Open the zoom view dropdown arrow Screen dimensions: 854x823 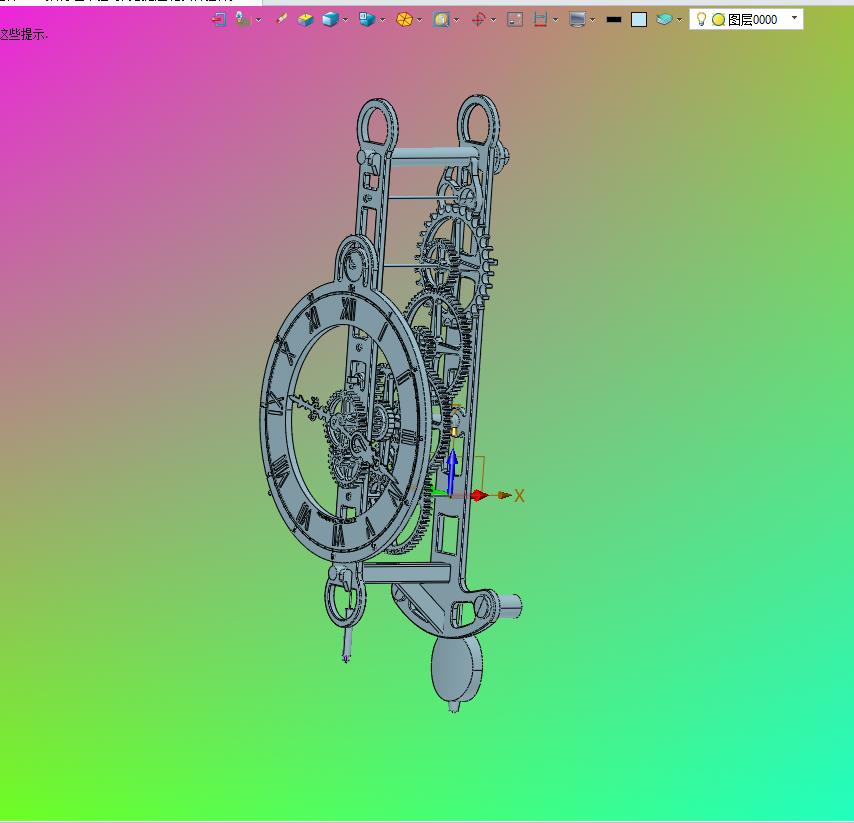(x=457, y=20)
